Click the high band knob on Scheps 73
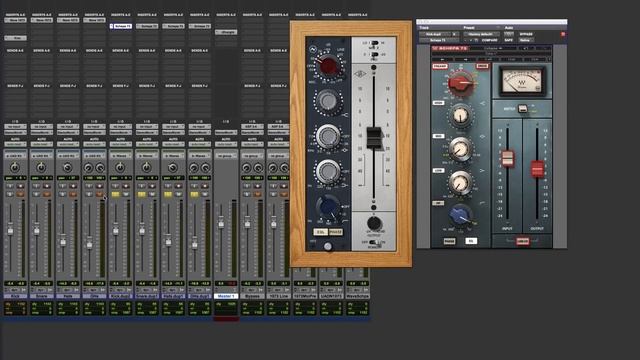The height and width of the screenshot is (360, 640). pyautogui.click(x=460, y=115)
